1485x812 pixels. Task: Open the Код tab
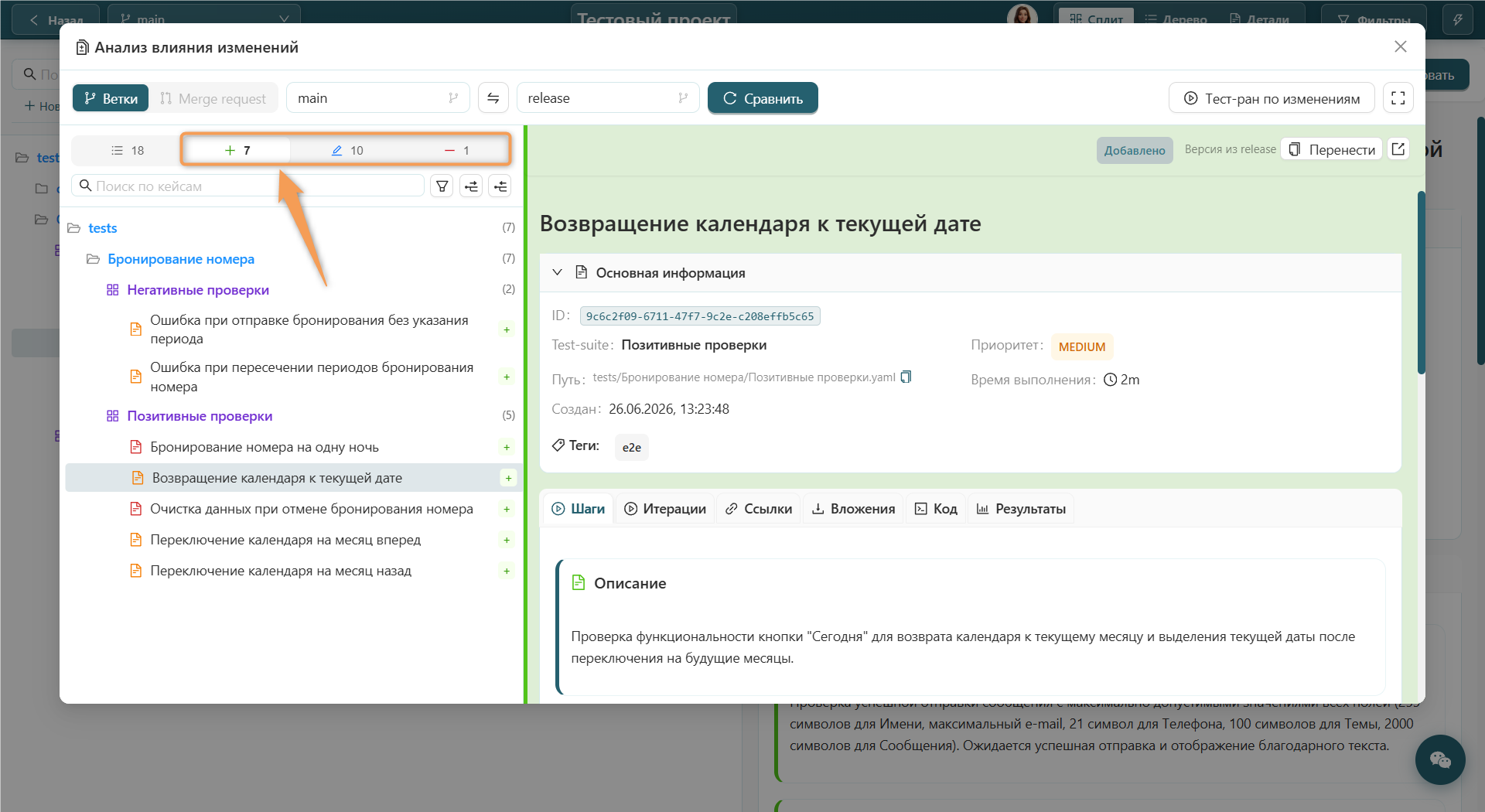[936, 509]
